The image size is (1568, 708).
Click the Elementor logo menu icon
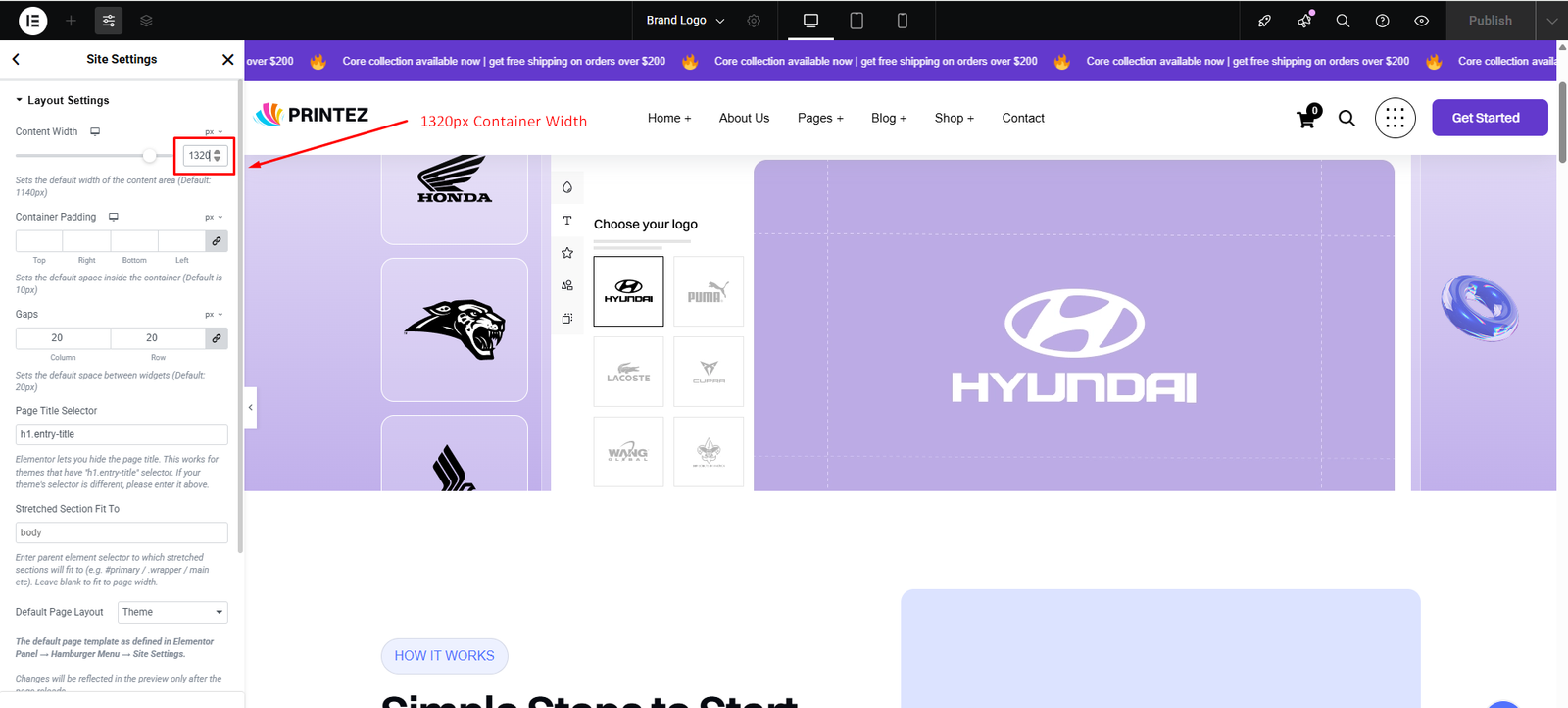click(x=32, y=21)
